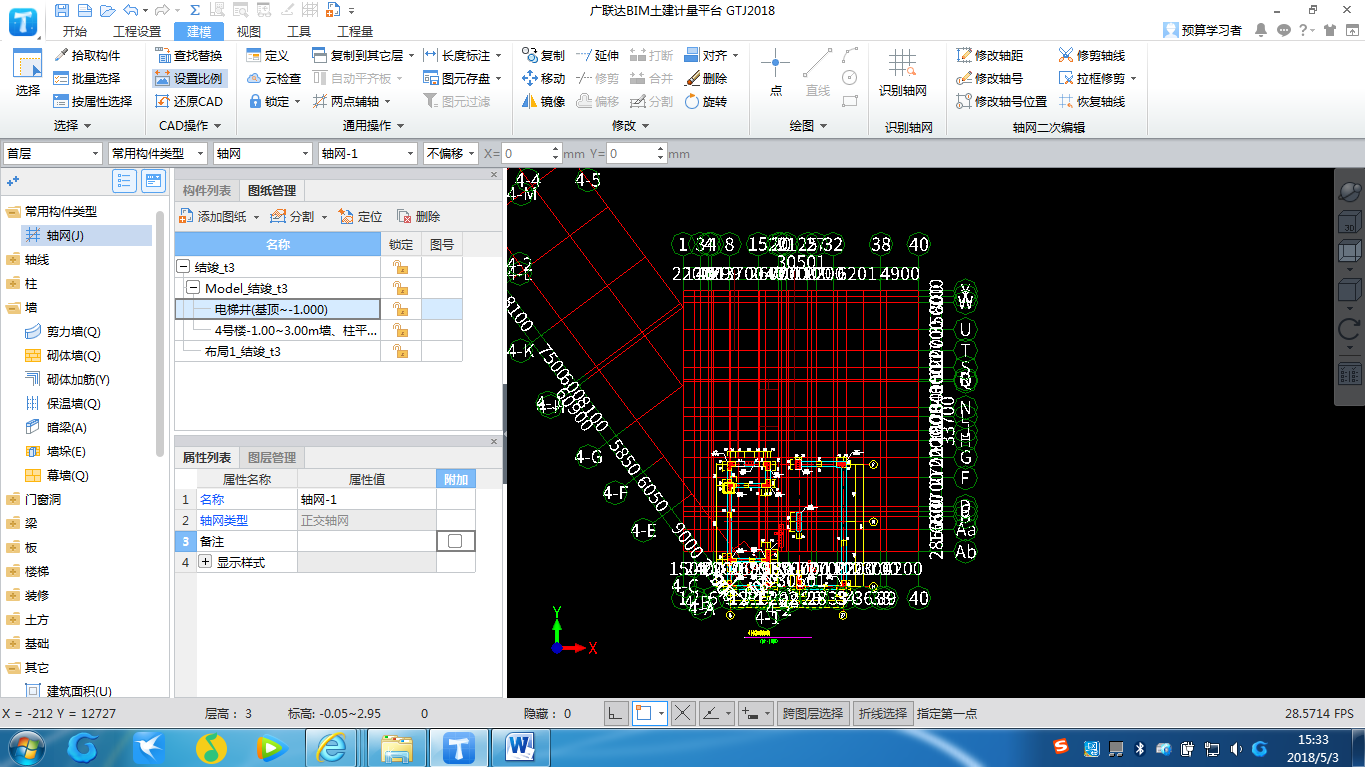Expand the 门窗洞 category
The height and width of the screenshot is (767, 1365).
[x=13, y=499]
